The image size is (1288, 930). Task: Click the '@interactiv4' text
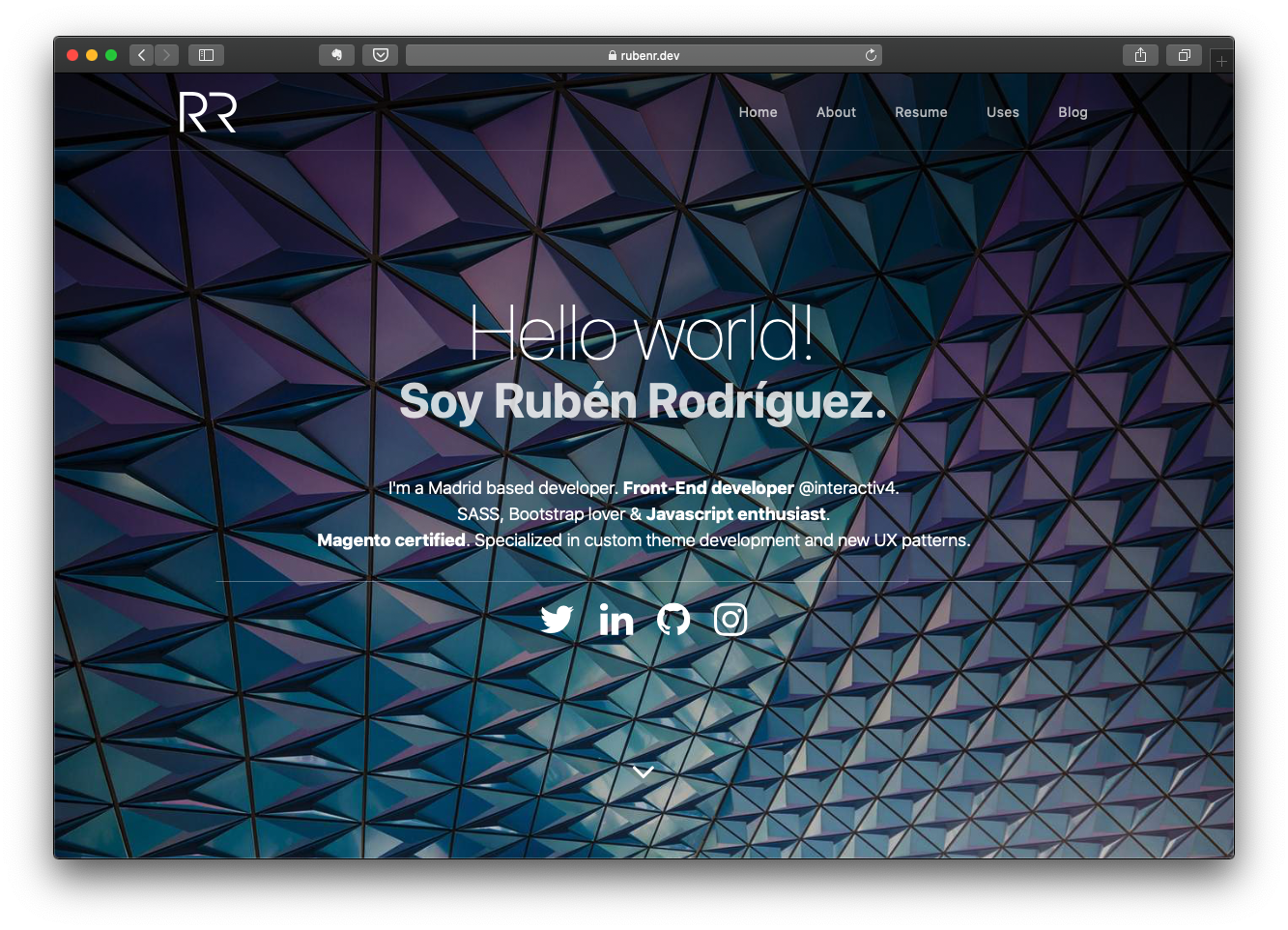pos(847,488)
